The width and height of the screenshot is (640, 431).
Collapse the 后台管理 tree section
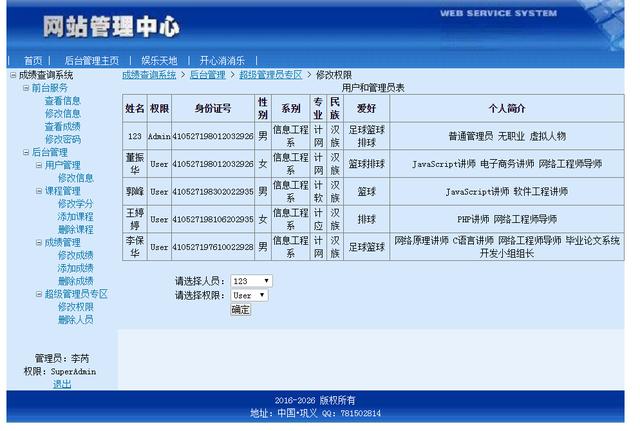(25, 153)
